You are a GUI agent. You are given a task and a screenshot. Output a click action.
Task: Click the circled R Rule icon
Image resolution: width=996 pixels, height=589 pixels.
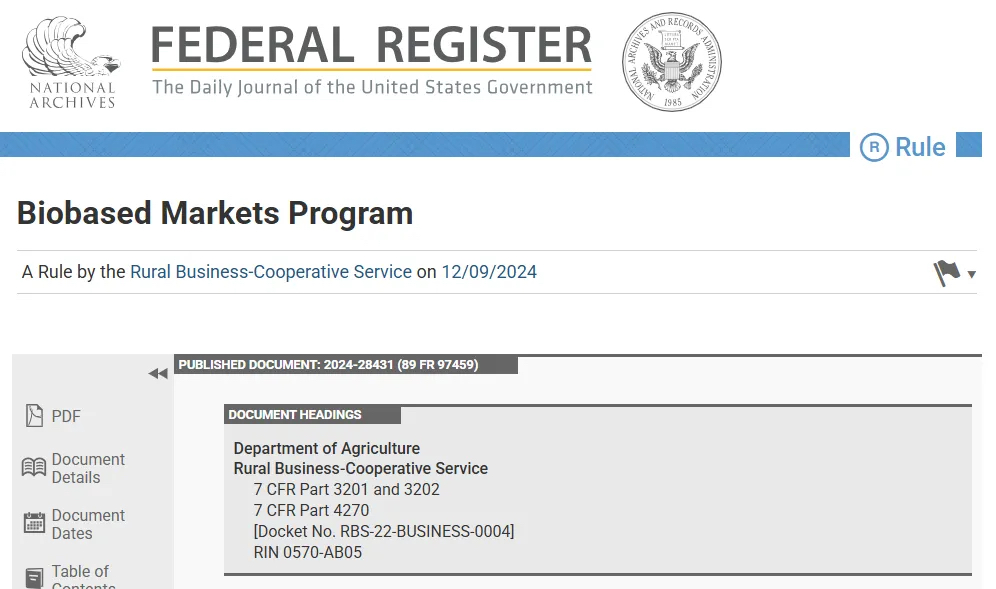[874, 147]
